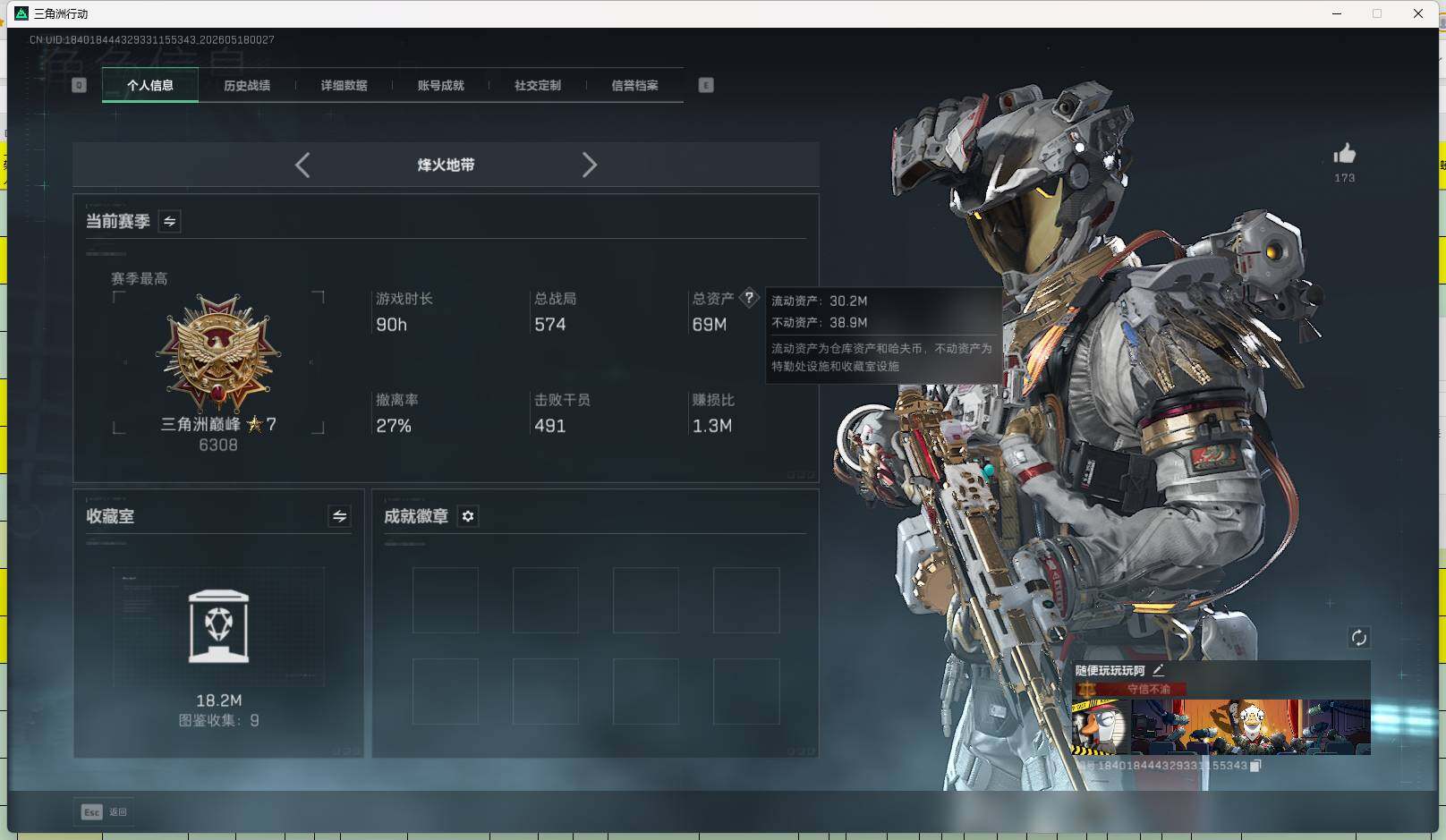Click the 烽火地带 mode title

click(446, 165)
